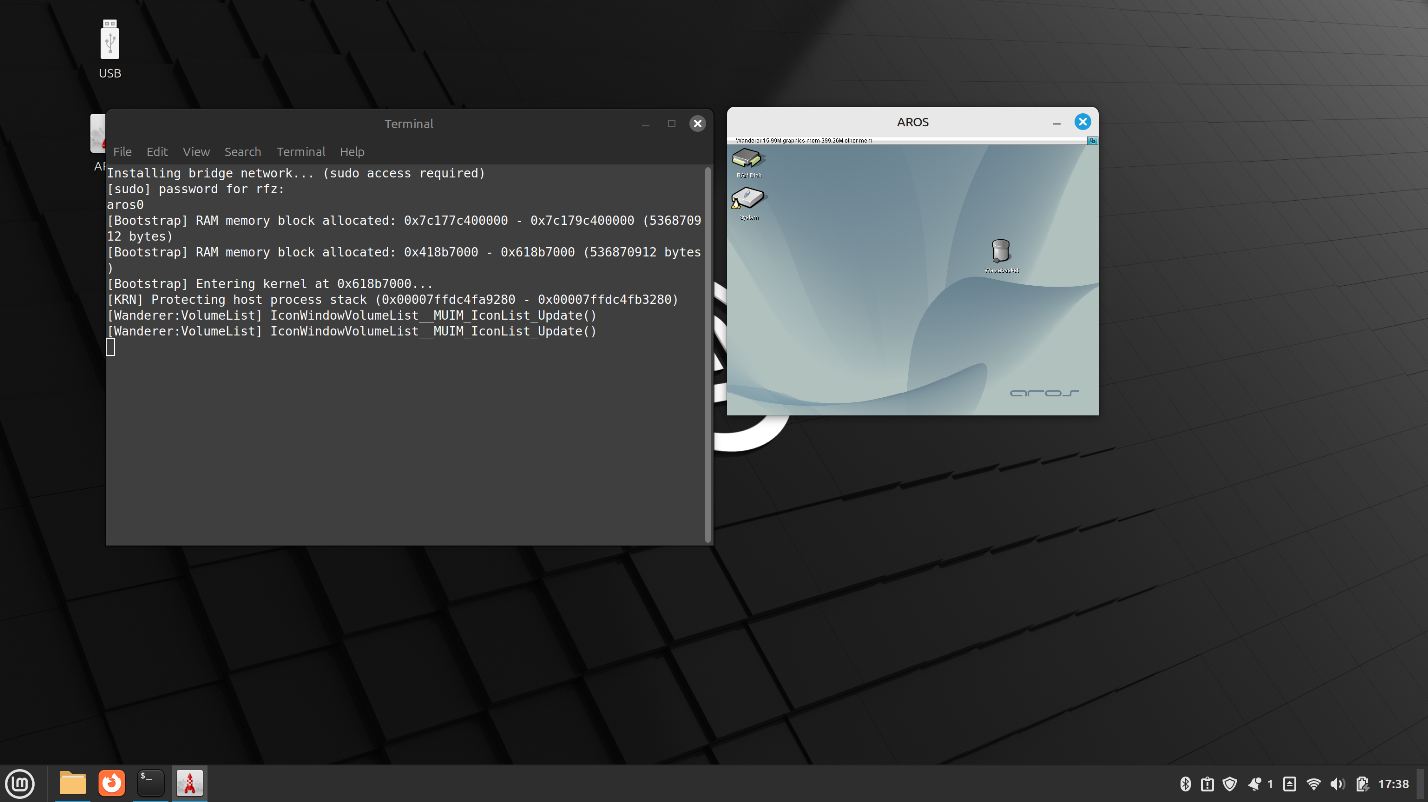Open the battery power tray icon
The image size is (1428, 802).
pos(1362,784)
